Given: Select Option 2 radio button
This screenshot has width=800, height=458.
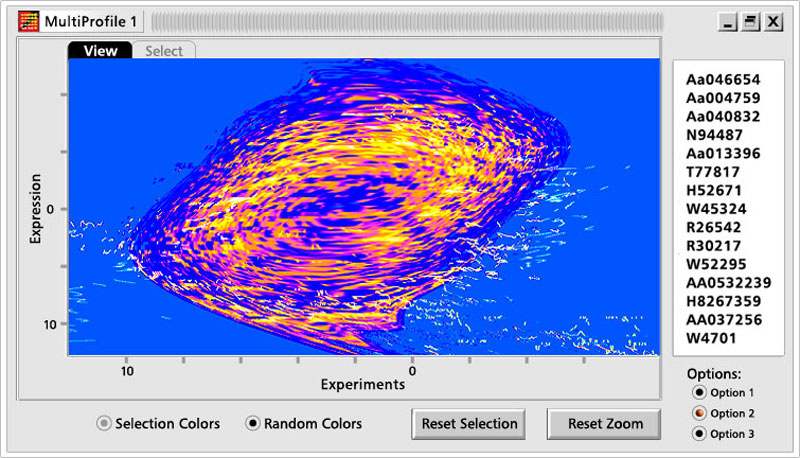Looking at the screenshot, I should [699, 413].
